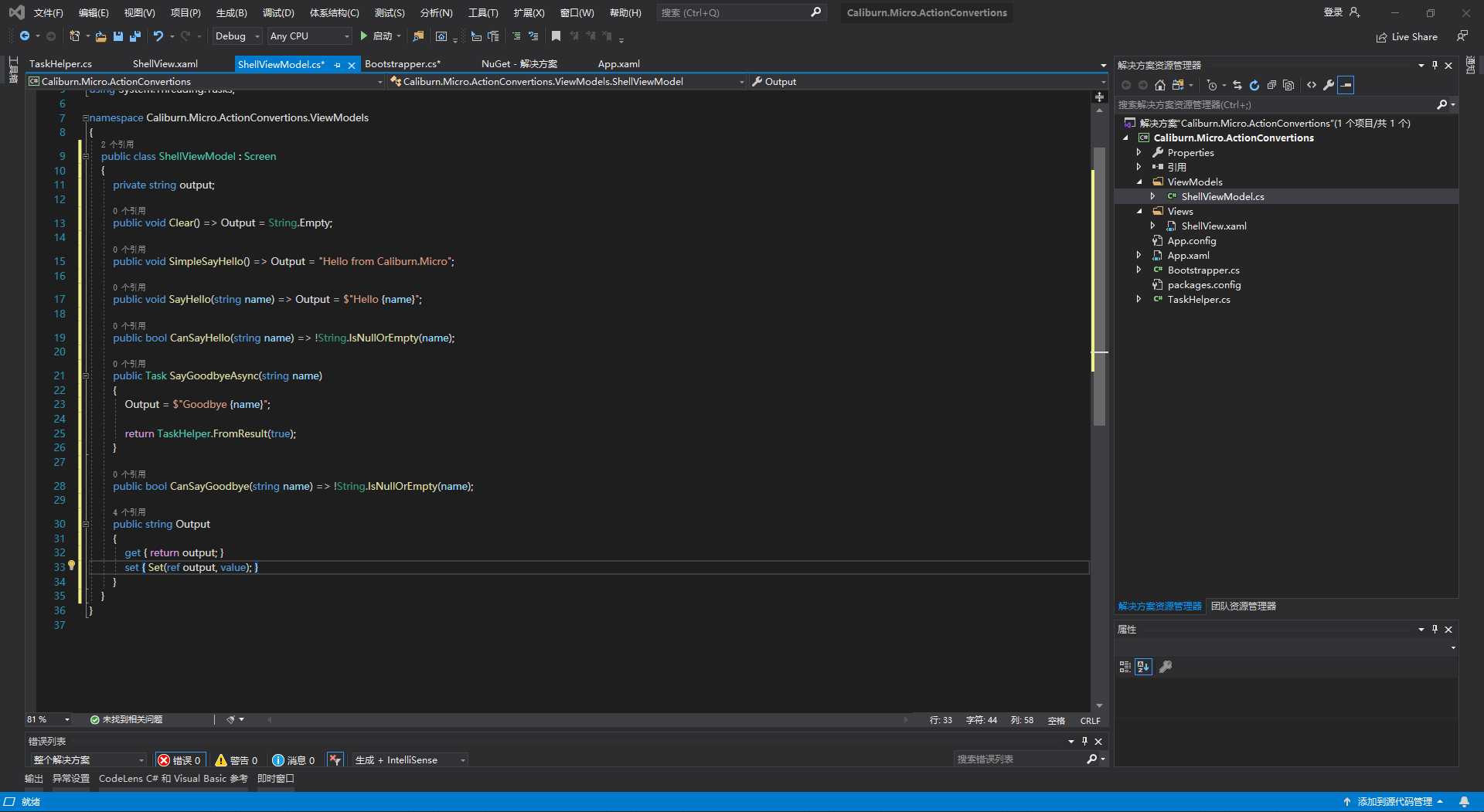Click the Save All toolbar icon
The image size is (1484, 812).
[x=135, y=36]
